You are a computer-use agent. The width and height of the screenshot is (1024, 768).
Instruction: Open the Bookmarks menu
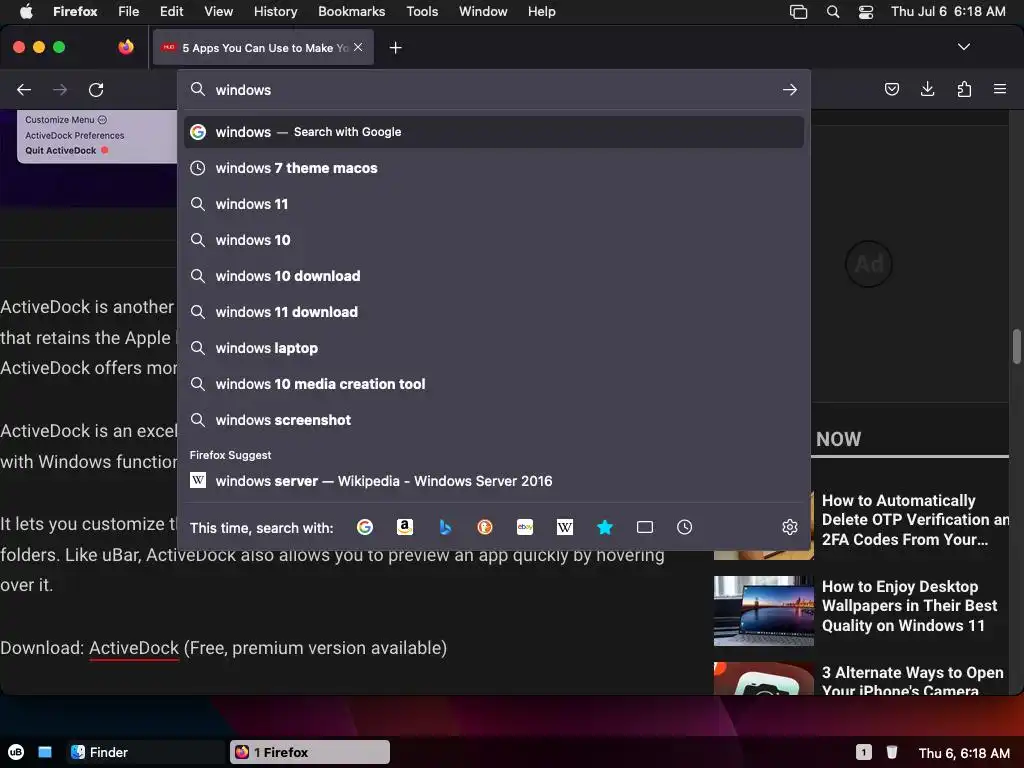pyautogui.click(x=351, y=12)
